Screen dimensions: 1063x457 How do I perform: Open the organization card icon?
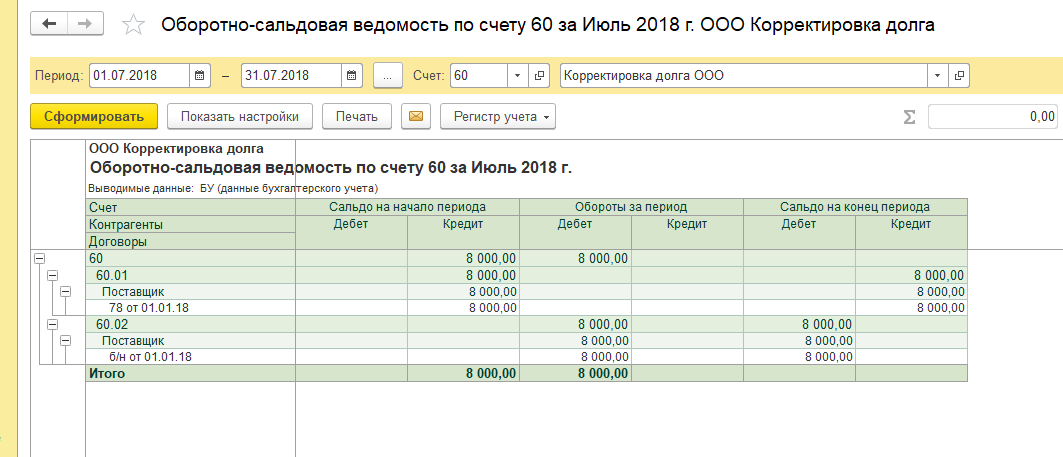click(x=959, y=75)
